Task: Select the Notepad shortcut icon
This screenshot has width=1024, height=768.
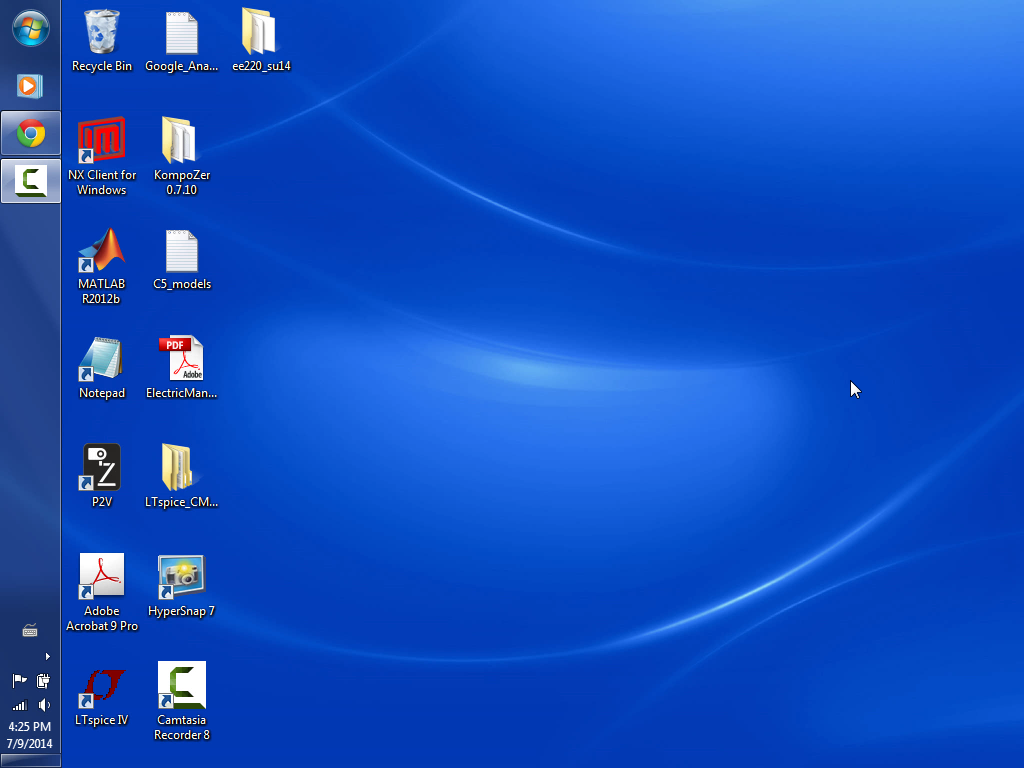Action: (x=102, y=360)
